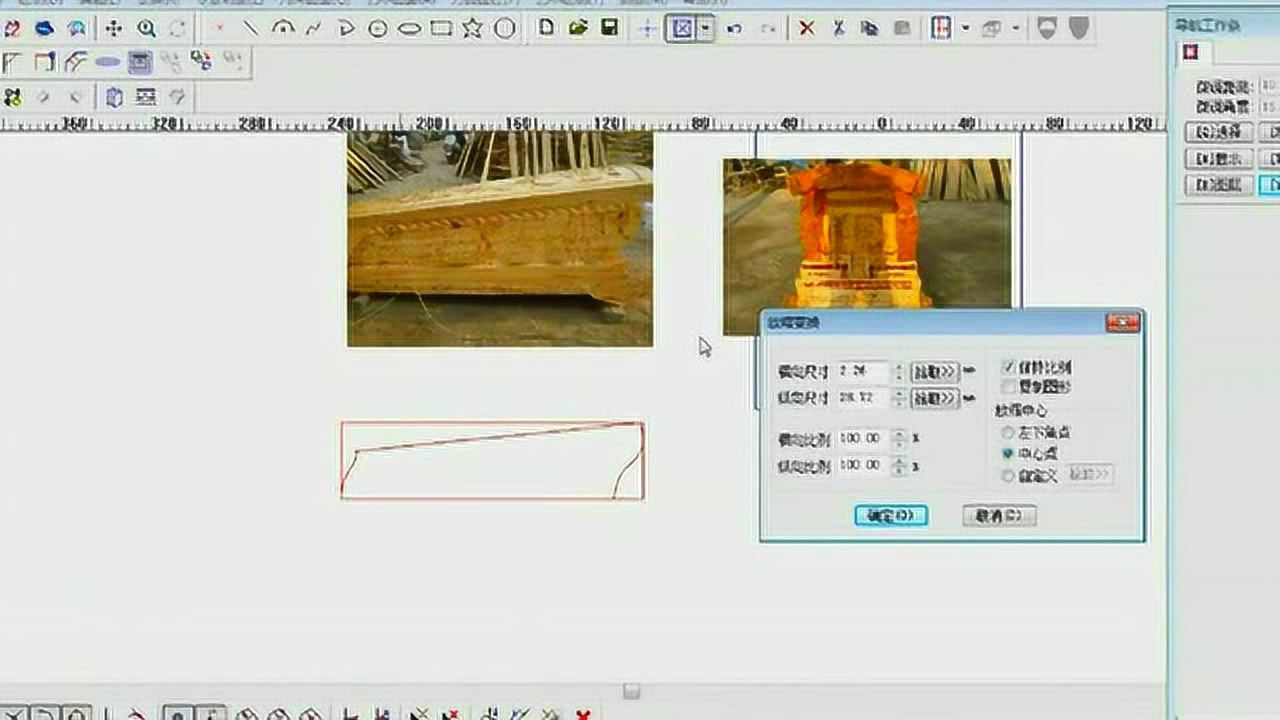
Task: Click the save floppy disk icon
Action: tap(609, 28)
